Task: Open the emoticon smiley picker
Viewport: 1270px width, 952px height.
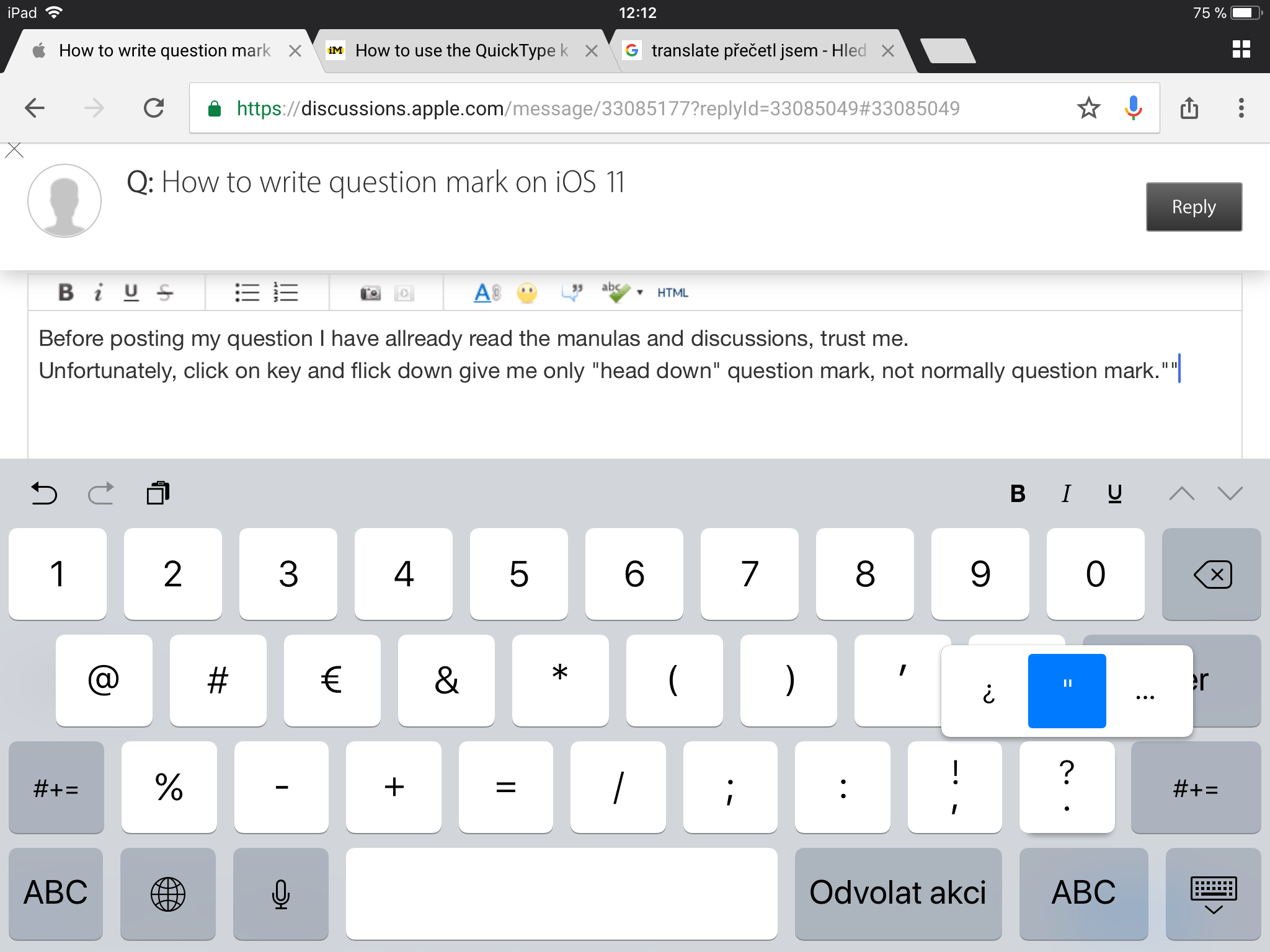Action: [527, 293]
